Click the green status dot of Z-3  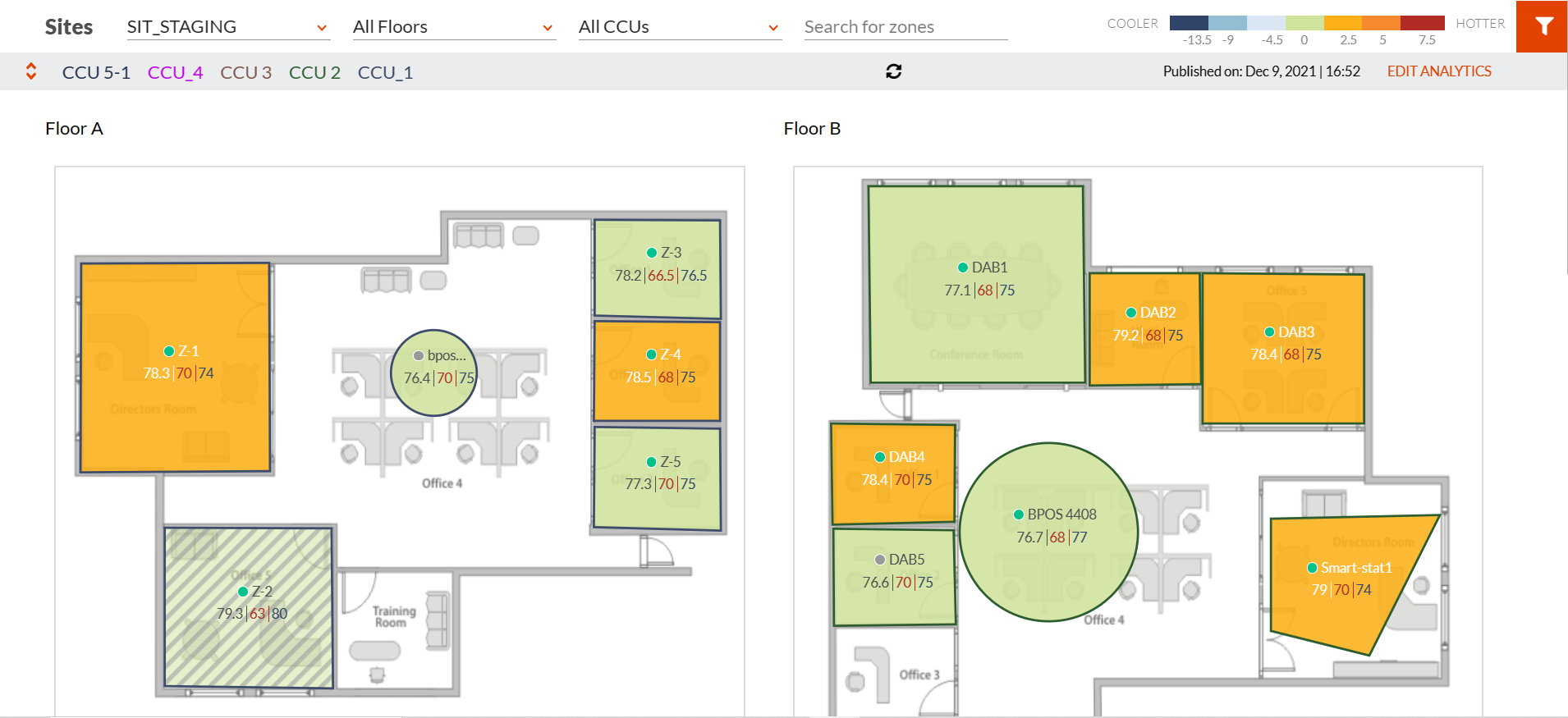point(652,253)
